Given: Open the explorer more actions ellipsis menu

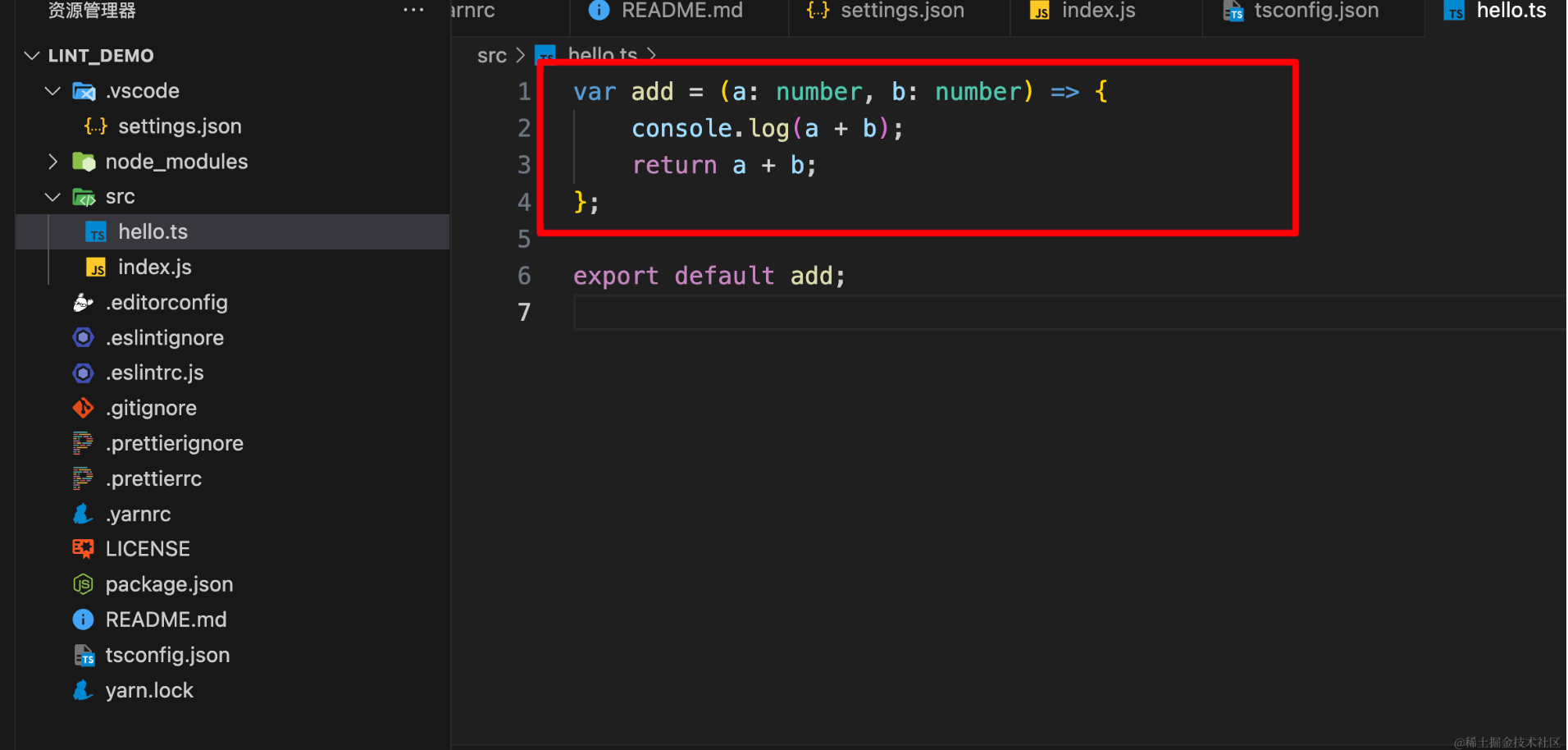Looking at the screenshot, I should click(x=413, y=11).
